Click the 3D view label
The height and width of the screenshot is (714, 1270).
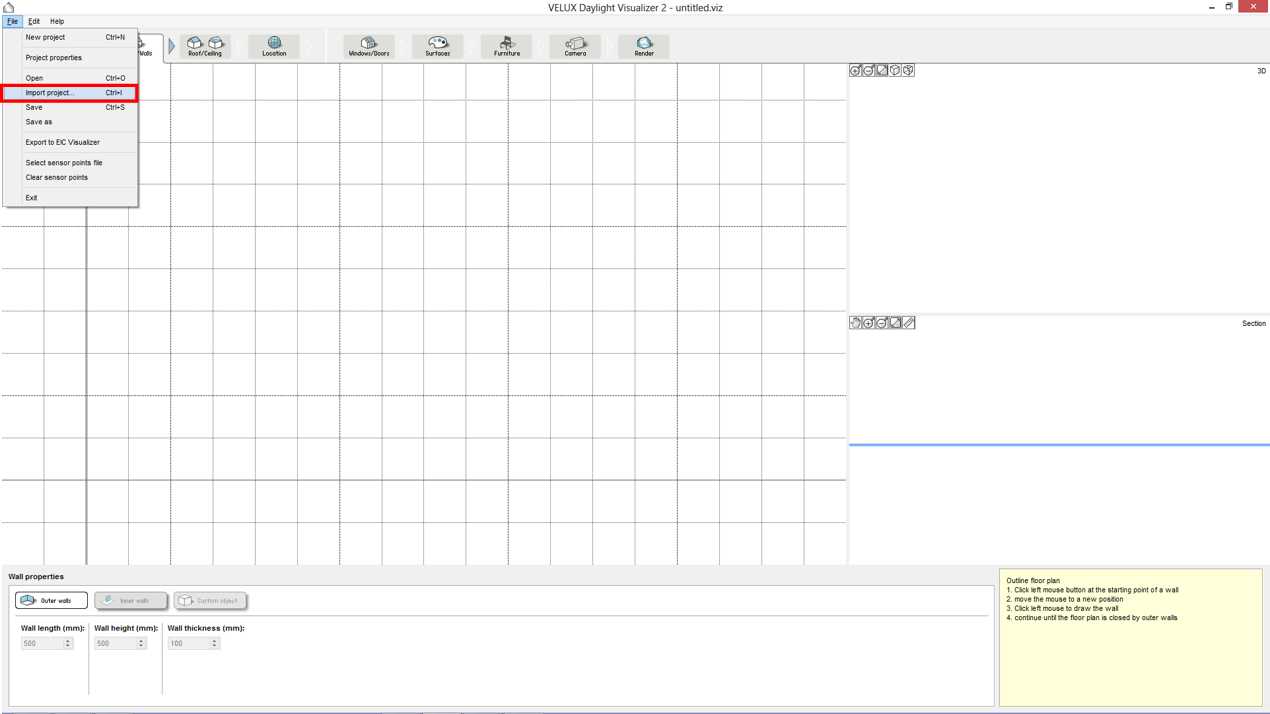(1261, 71)
